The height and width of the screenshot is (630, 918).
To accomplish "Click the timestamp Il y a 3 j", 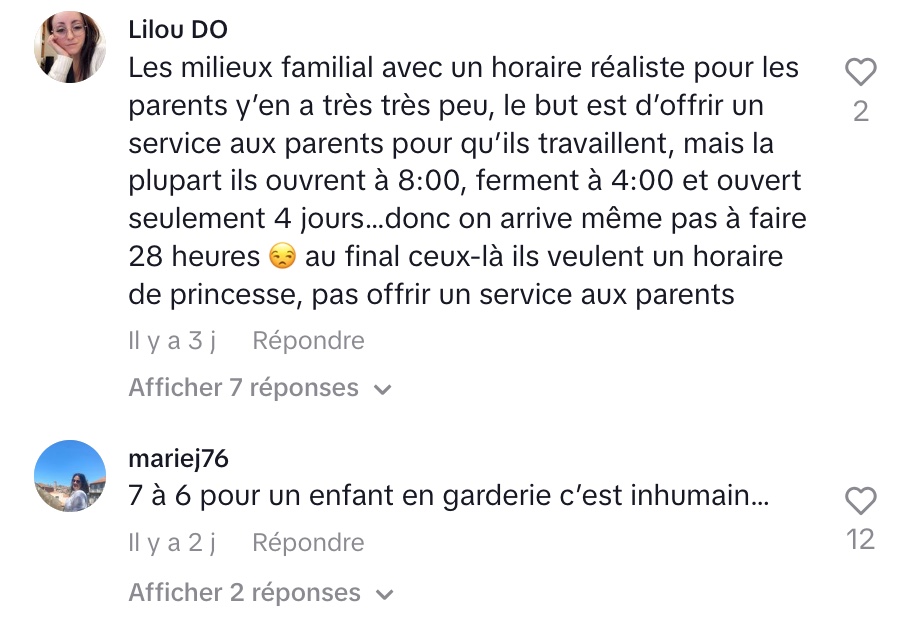I will coord(172,341).
